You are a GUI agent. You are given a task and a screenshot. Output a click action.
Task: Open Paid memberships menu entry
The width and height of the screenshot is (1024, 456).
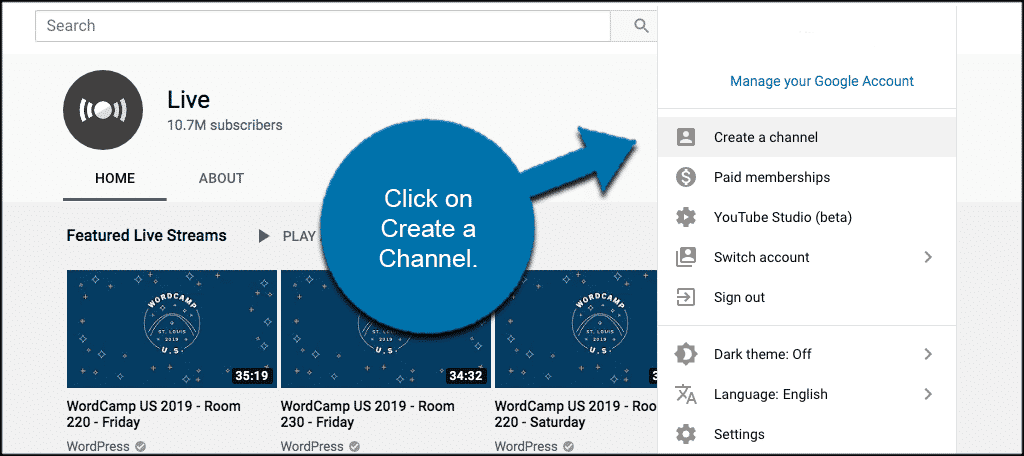pos(807,177)
